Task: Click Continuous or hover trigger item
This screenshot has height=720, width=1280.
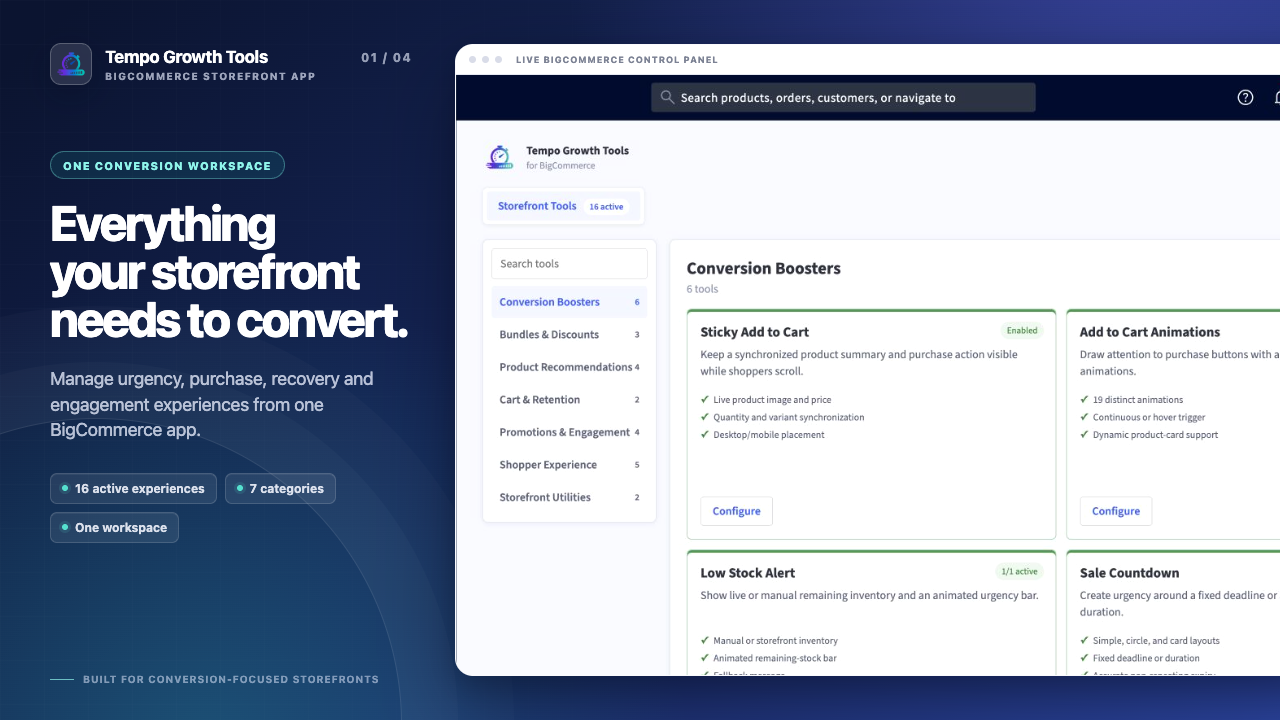Action: tap(1143, 417)
